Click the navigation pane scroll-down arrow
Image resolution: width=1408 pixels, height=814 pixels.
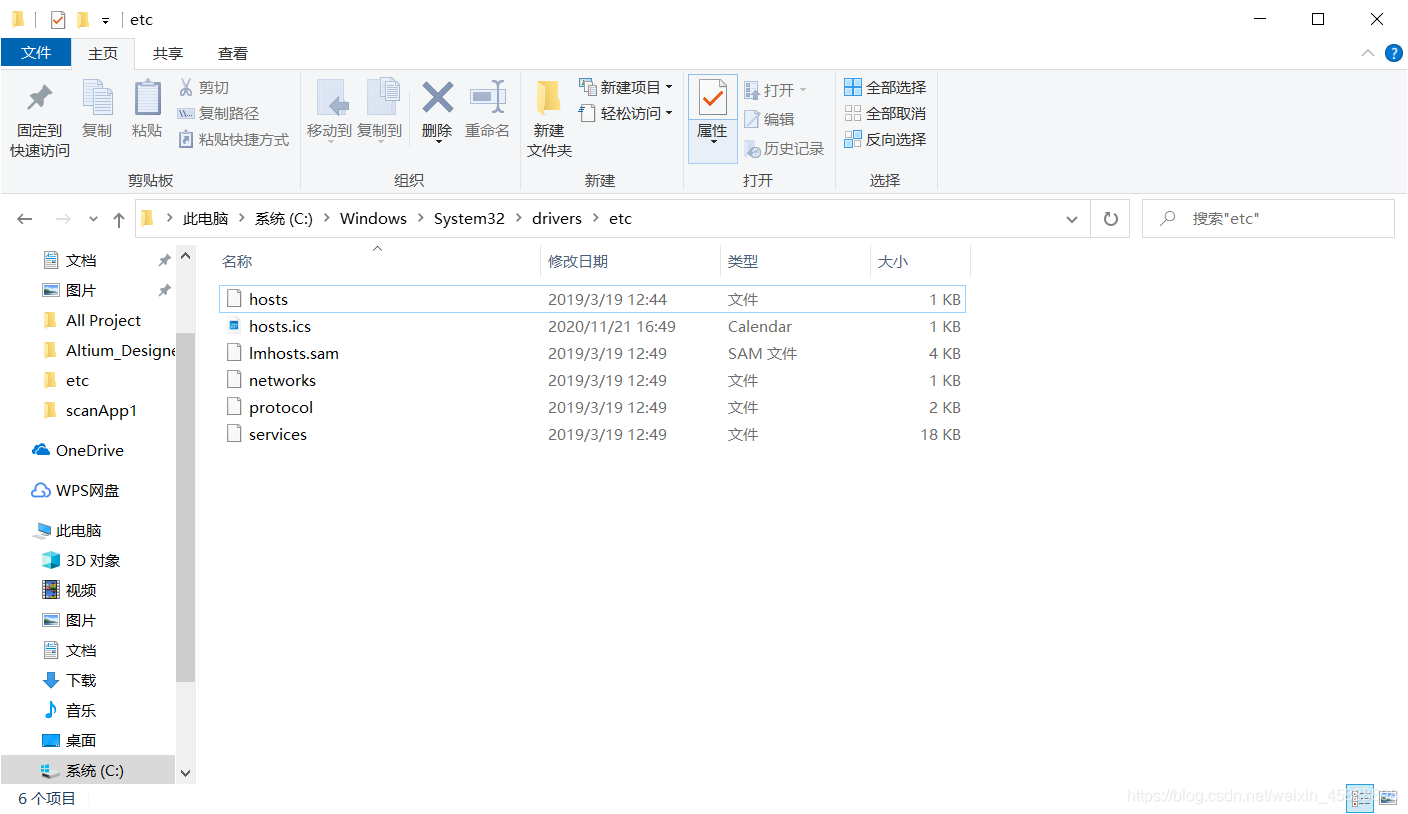[185, 772]
